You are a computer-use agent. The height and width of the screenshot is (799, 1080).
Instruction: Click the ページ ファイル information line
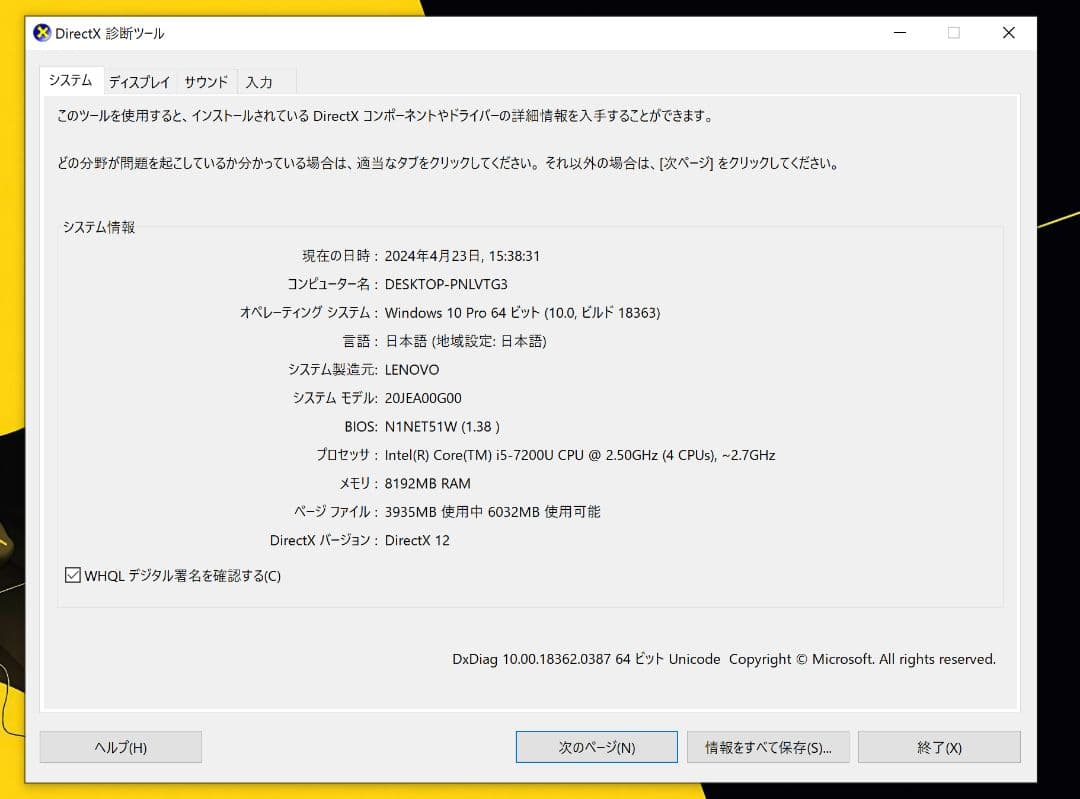[490, 511]
